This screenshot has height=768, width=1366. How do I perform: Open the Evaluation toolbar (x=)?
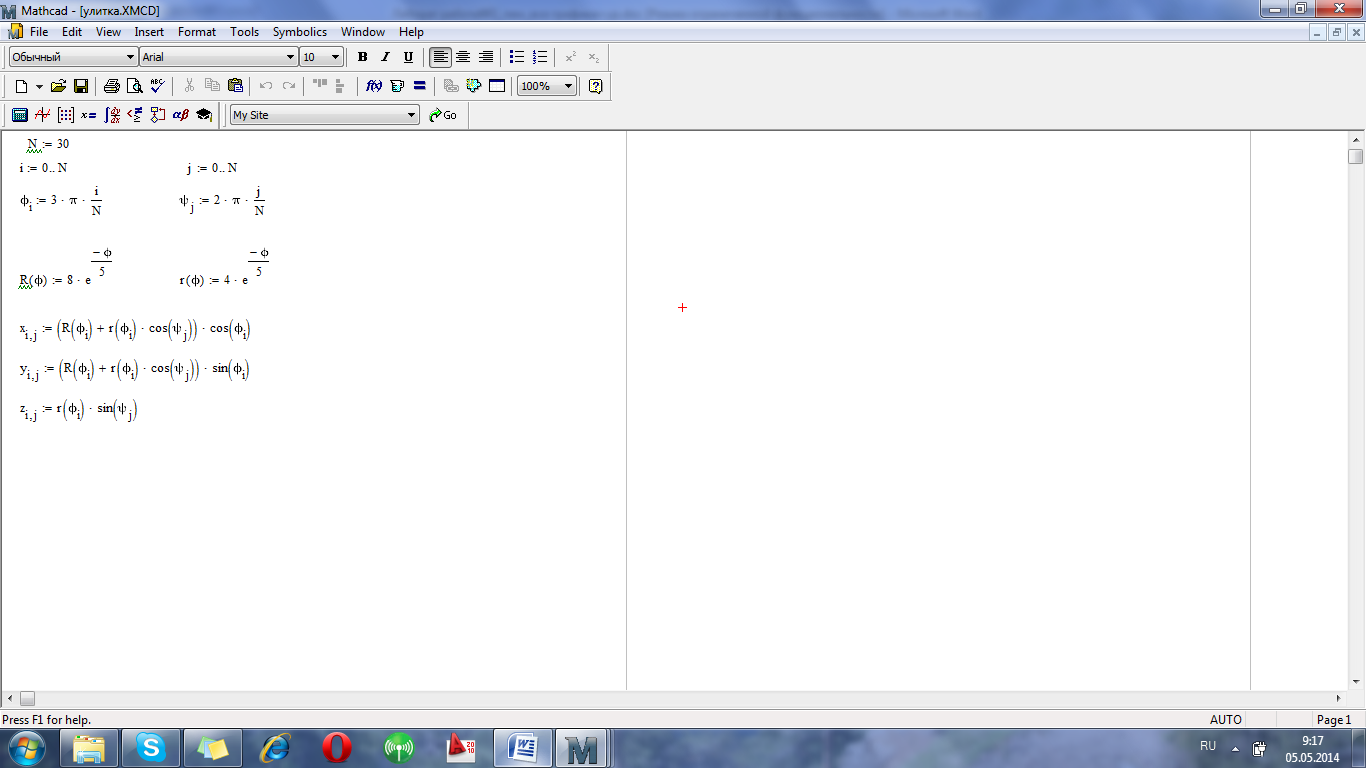89,115
